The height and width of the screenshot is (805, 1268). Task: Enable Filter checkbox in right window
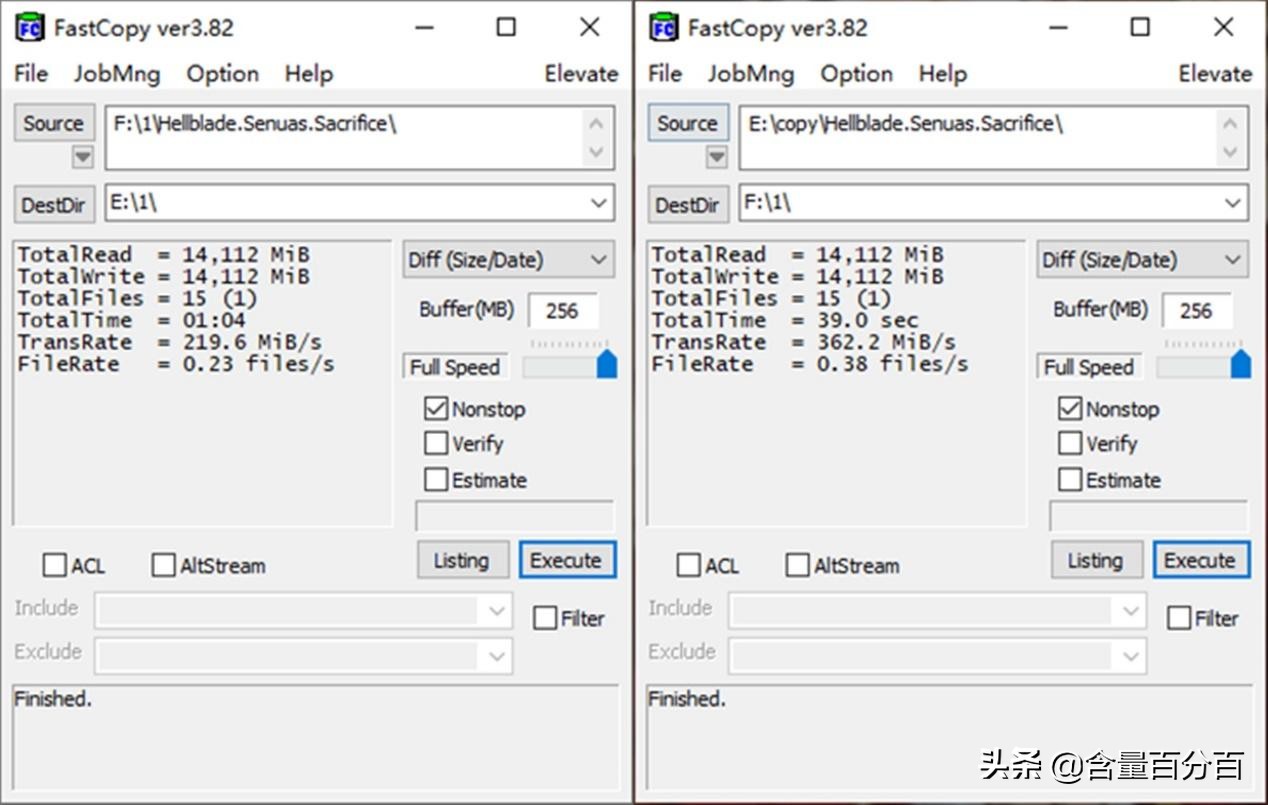(1179, 618)
